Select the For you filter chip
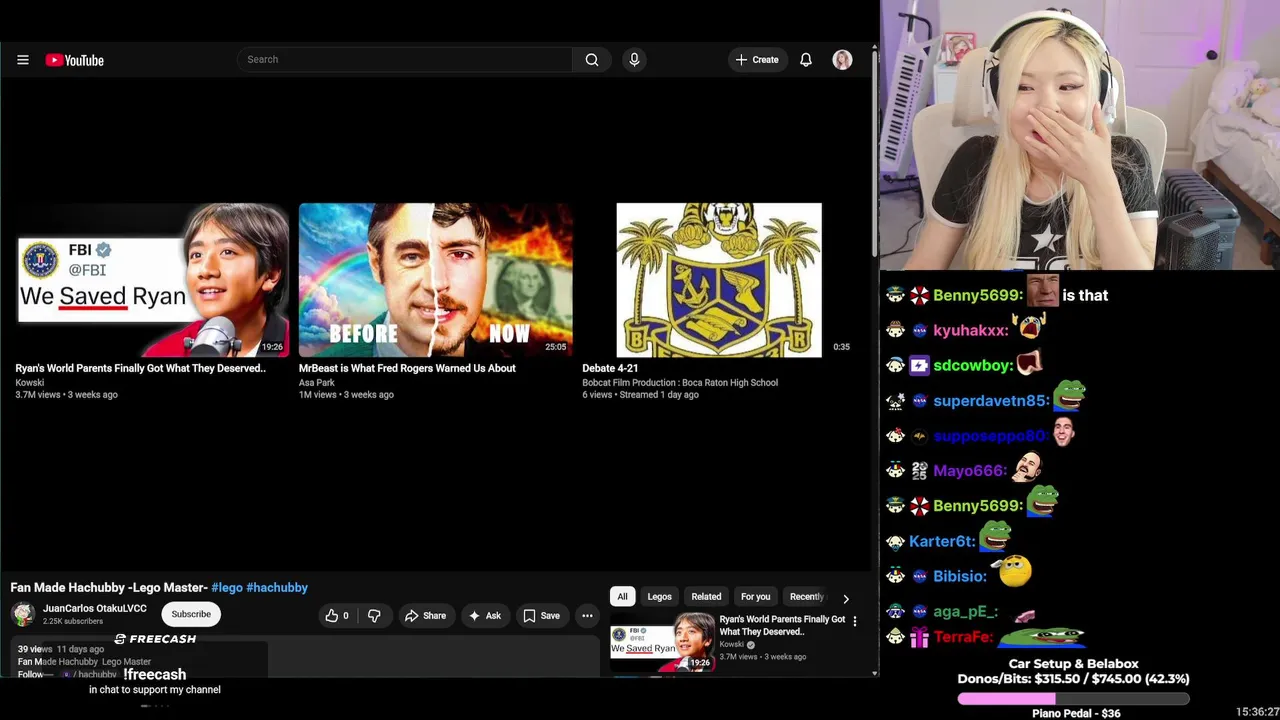Image resolution: width=1280 pixels, height=720 pixels. tap(755, 597)
